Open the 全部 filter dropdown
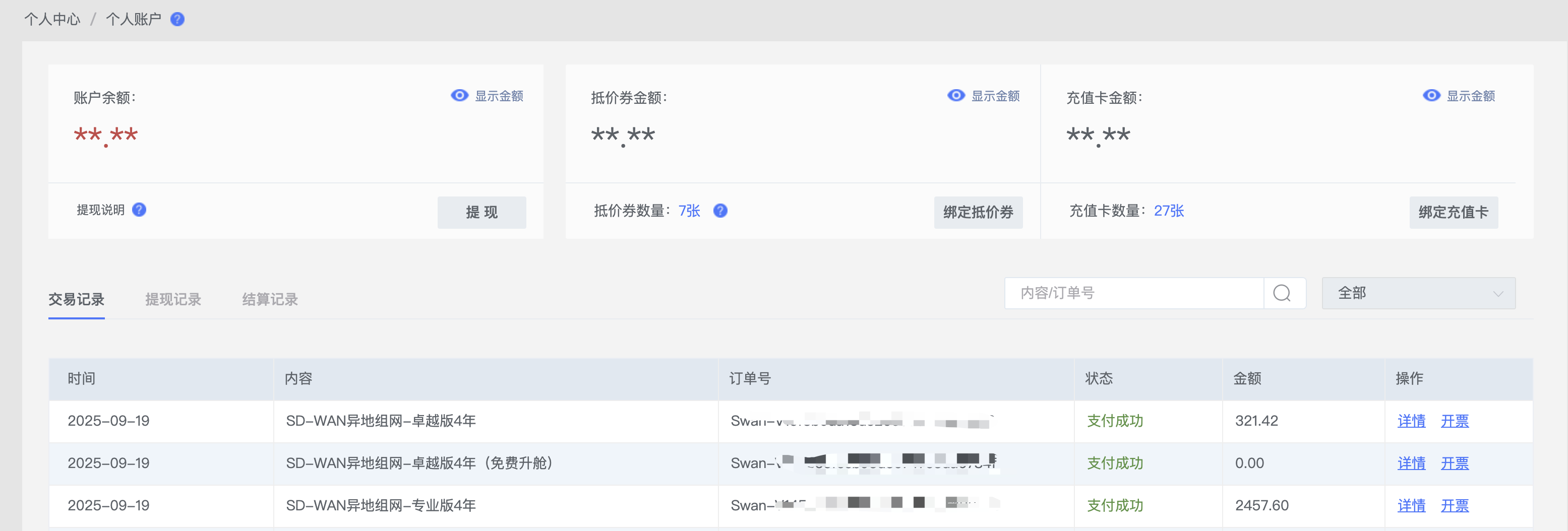 tap(1418, 293)
